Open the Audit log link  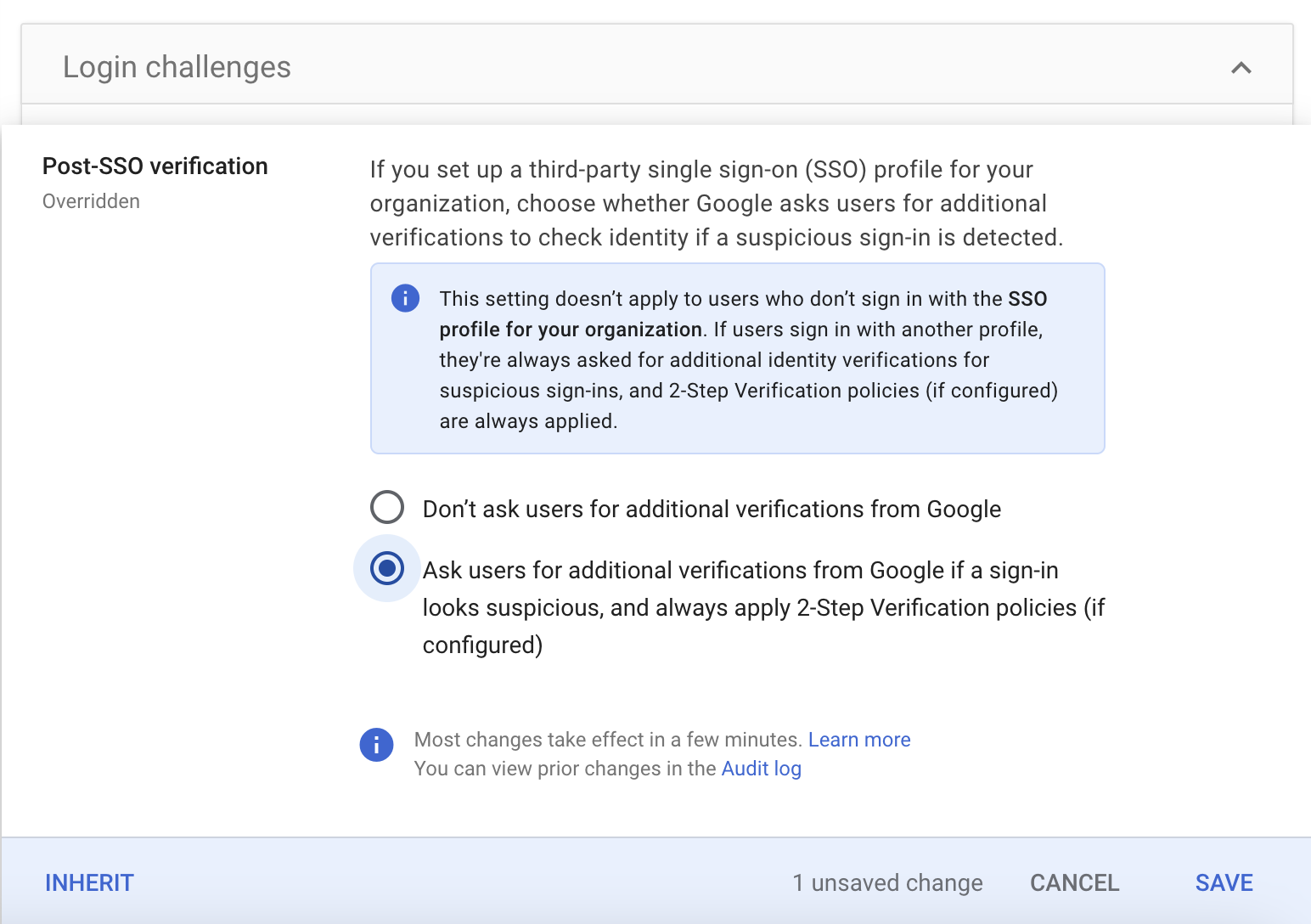[x=761, y=769]
